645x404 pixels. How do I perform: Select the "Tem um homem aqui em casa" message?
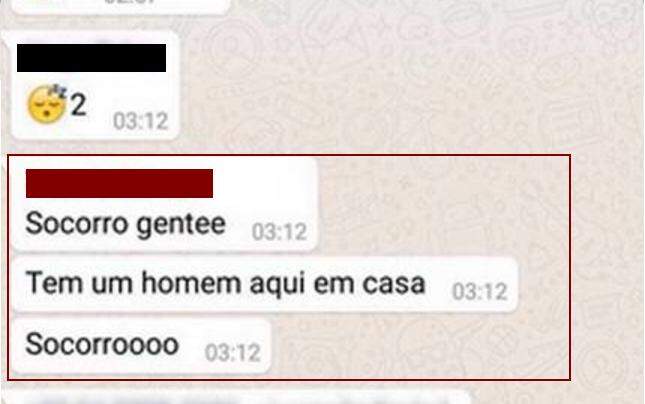(225, 284)
